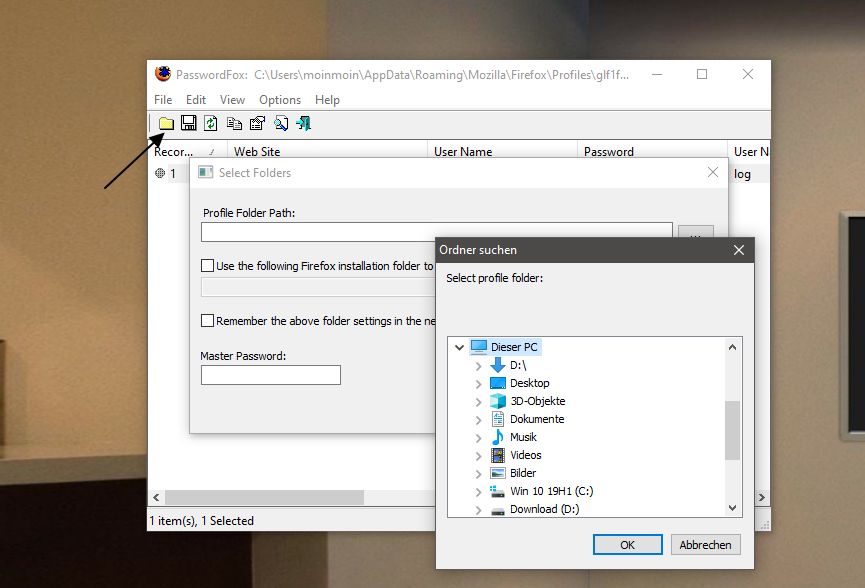Click the 'Recor...' column header
Image resolution: width=865 pixels, height=588 pixels.
(188, 152)
